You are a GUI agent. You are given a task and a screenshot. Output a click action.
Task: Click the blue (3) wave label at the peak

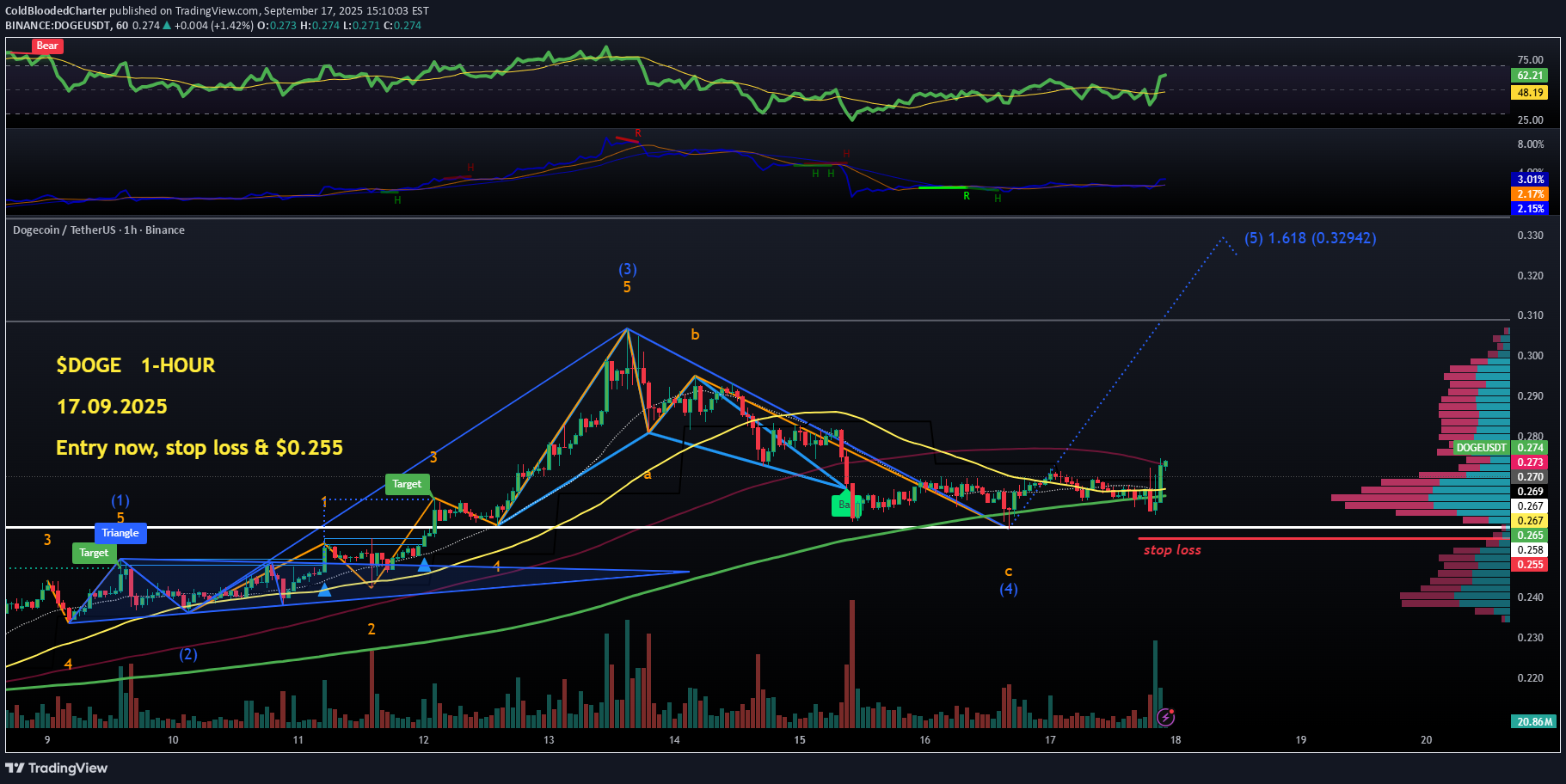click(x=628, y=269)
